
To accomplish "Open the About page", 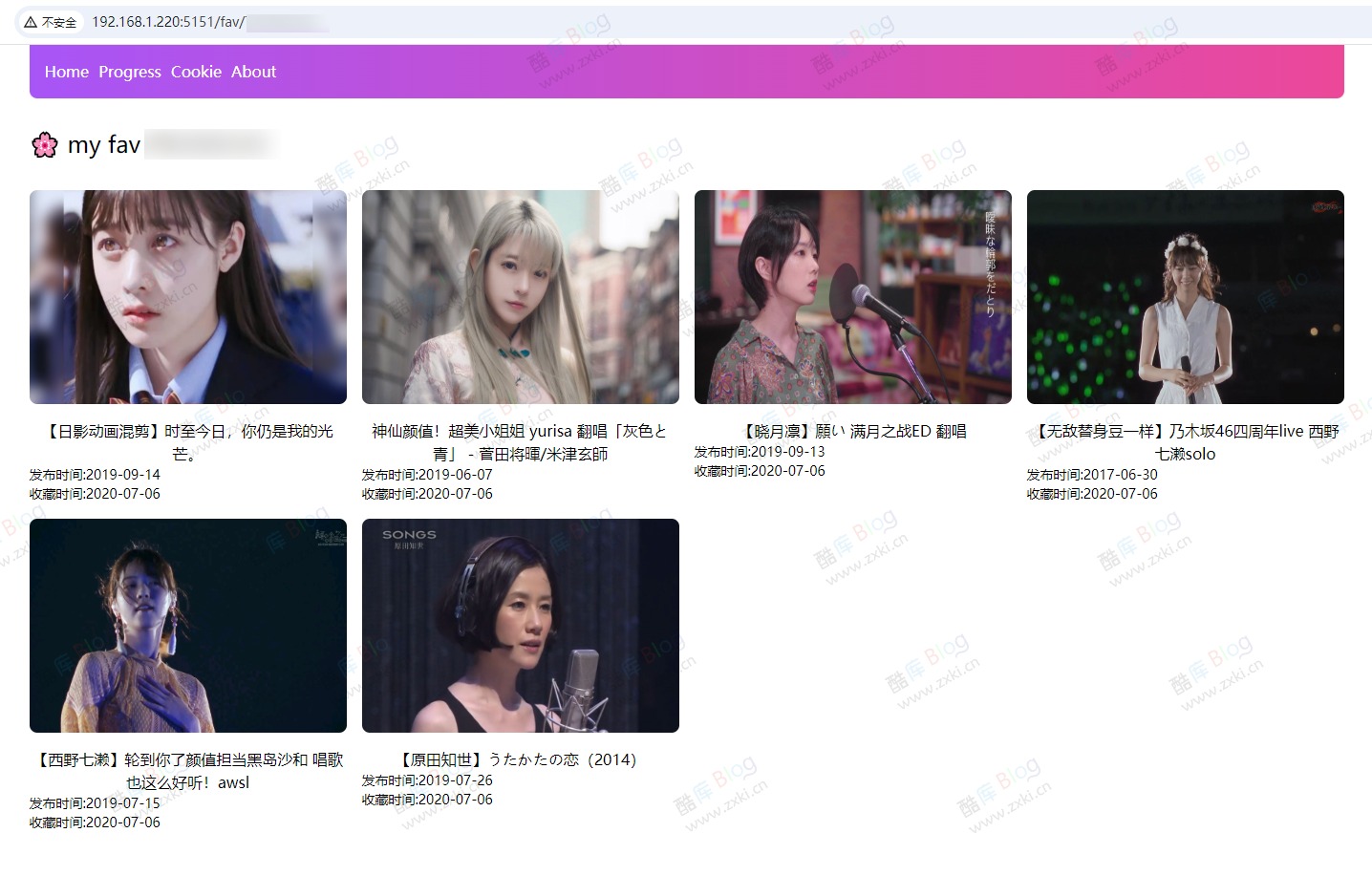I will (251, 71).
